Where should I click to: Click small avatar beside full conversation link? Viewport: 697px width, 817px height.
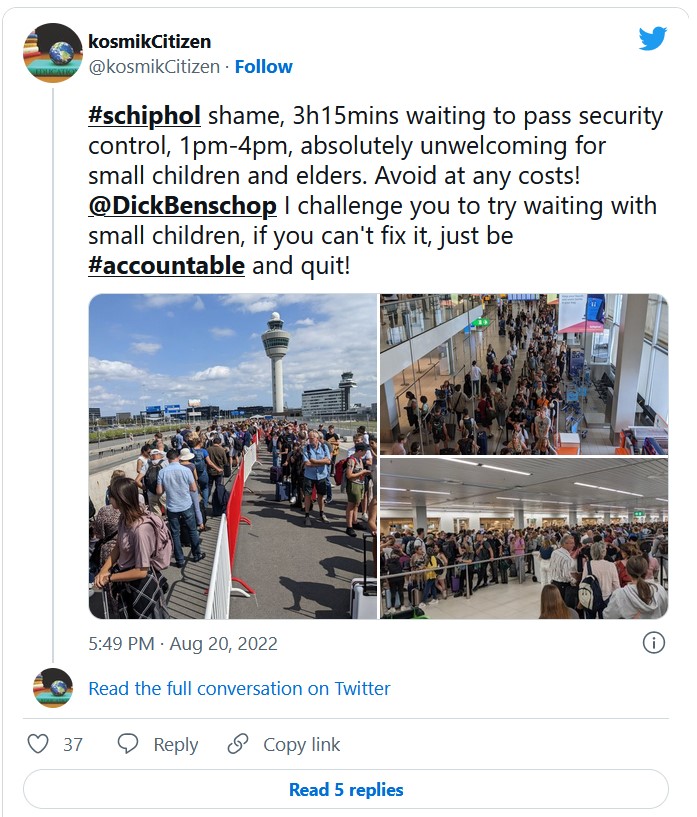(52, 688)
